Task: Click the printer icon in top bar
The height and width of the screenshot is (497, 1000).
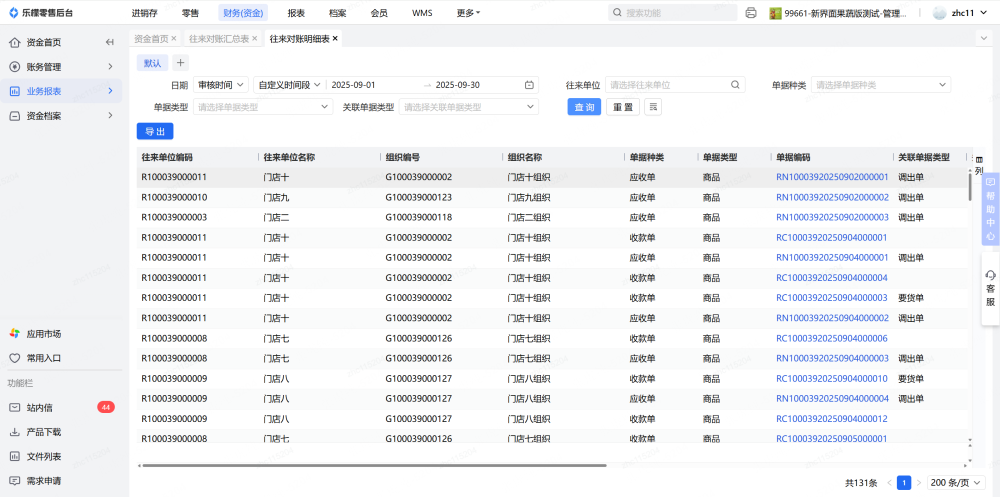Action: click(x=751, y=13)
